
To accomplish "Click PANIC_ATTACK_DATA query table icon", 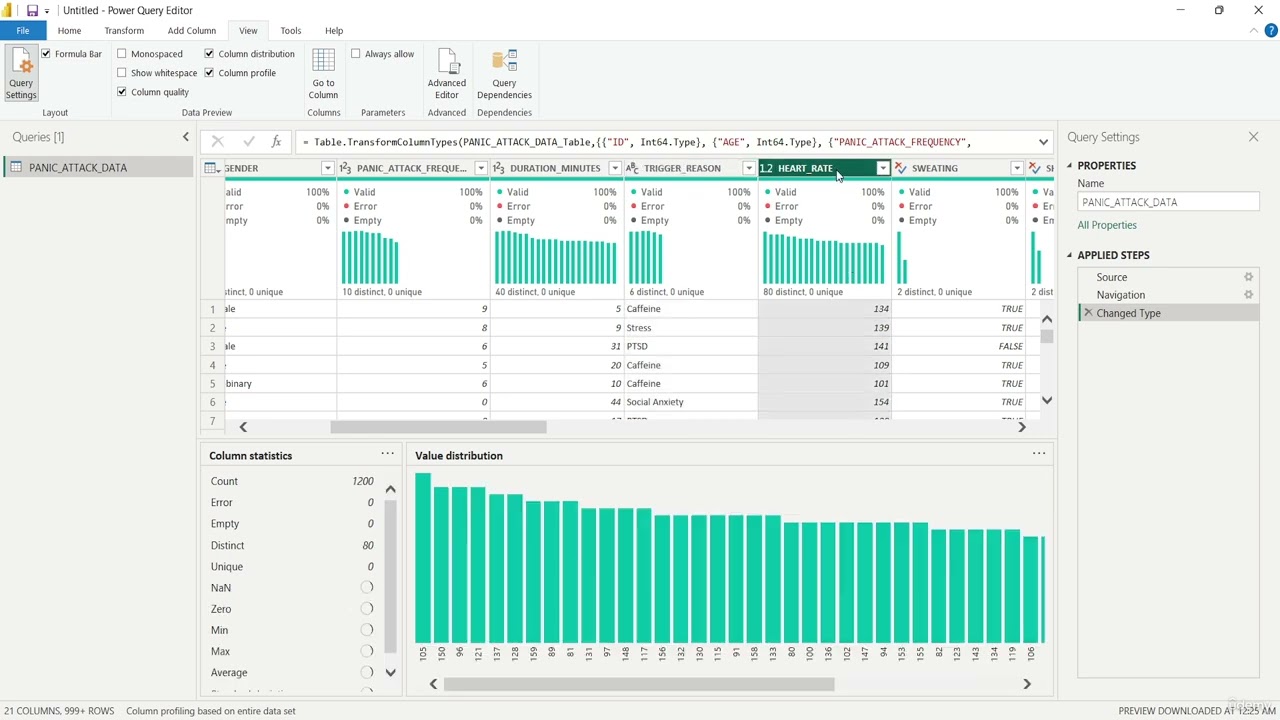I will [16, 167].
